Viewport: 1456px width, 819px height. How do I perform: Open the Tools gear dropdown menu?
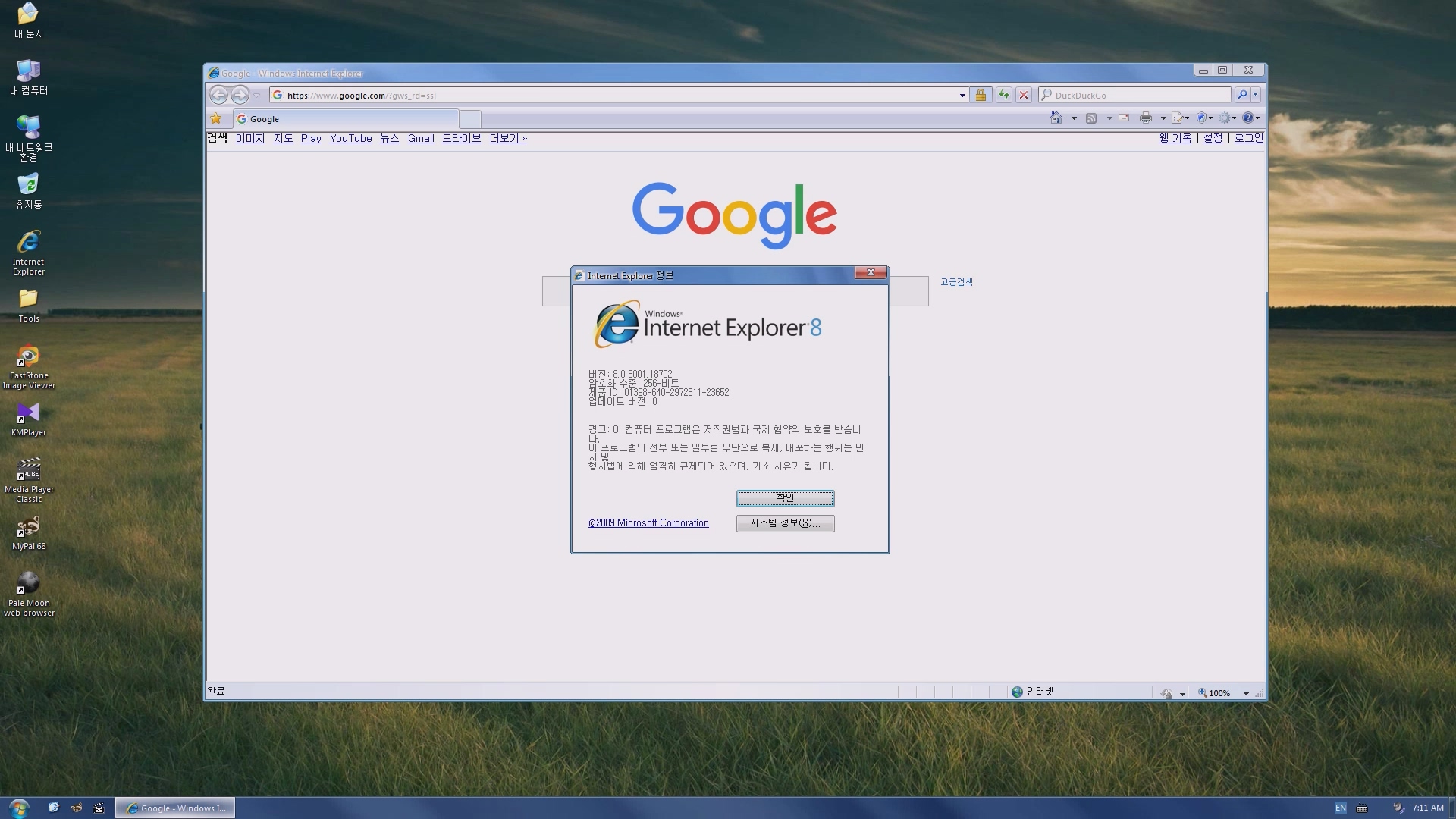[x=1227, y=118]
